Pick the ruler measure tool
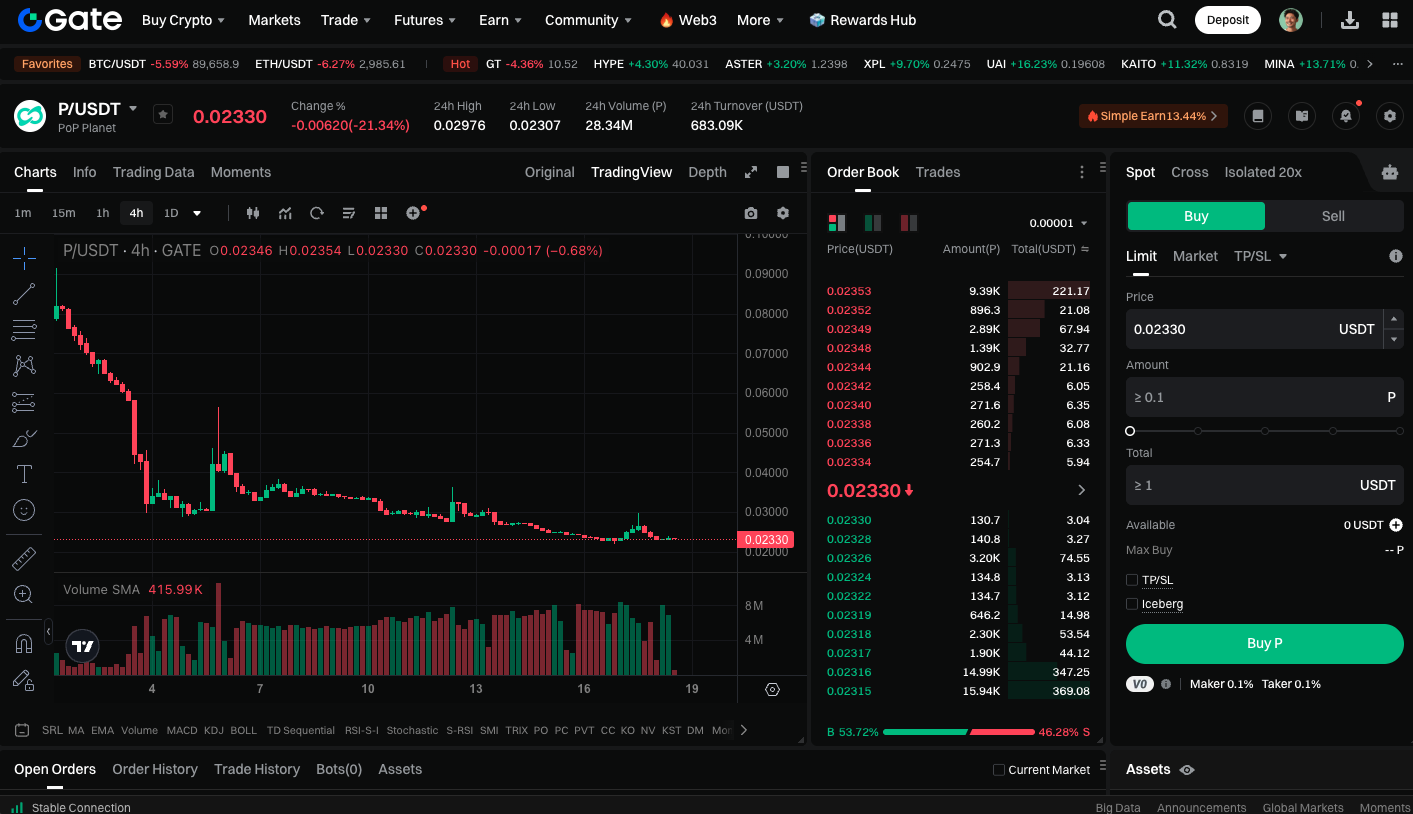The height and width of the screenshot is (814, 1413). pyautogui.click(x=24, y=559)
